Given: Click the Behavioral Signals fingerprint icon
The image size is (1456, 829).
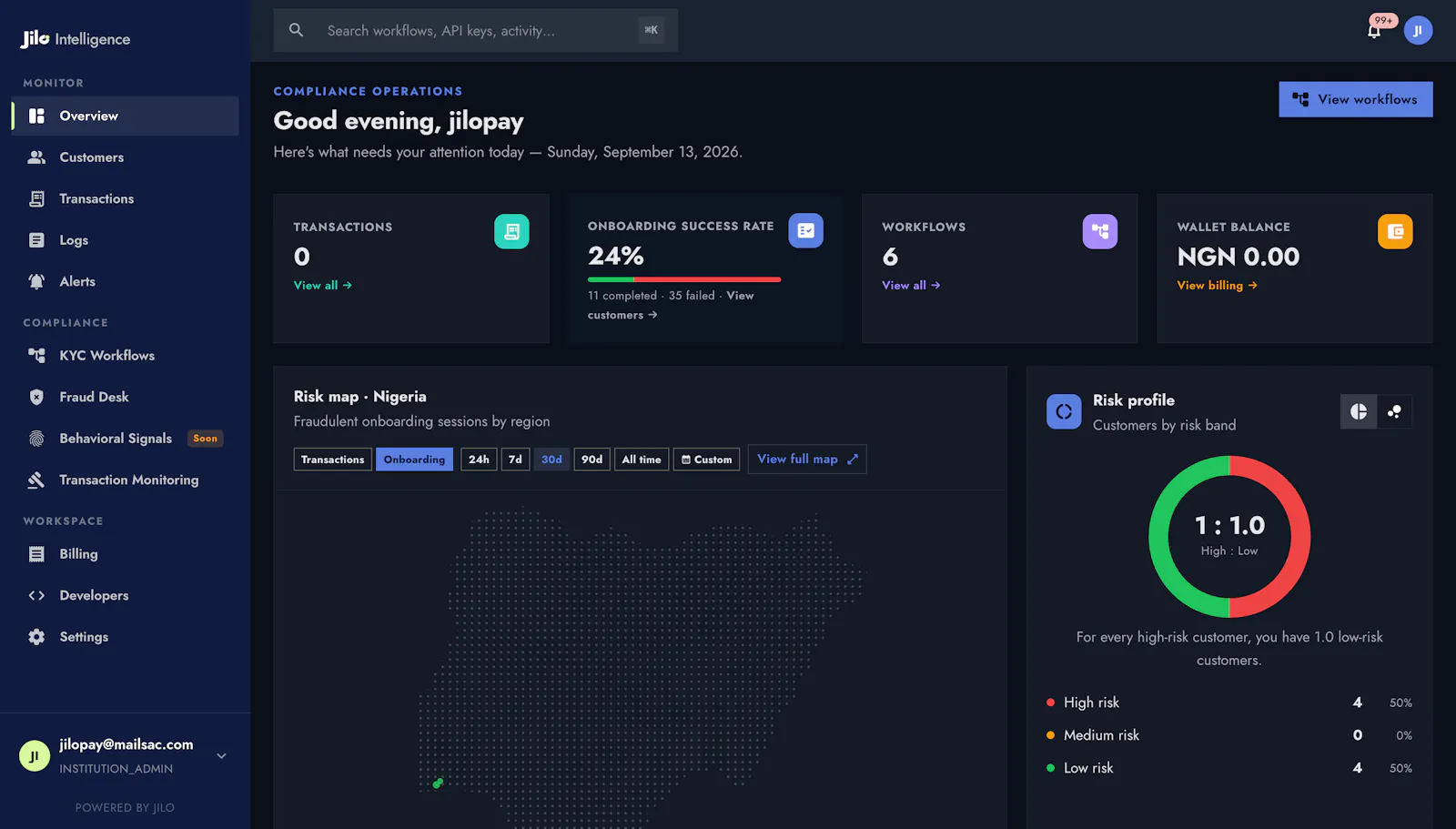Looking at the screenshot, I should click(36, 439).
